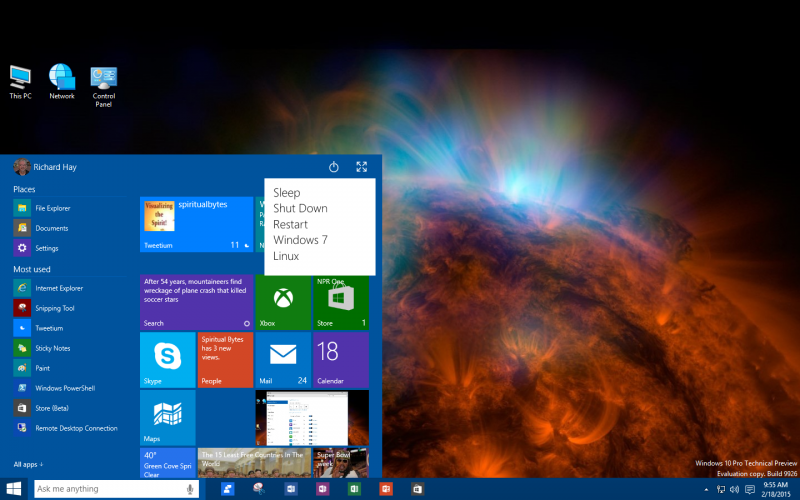Click microphone icon in search box
The height and width of the screenshot is (500, 800).
coord(190,489)
